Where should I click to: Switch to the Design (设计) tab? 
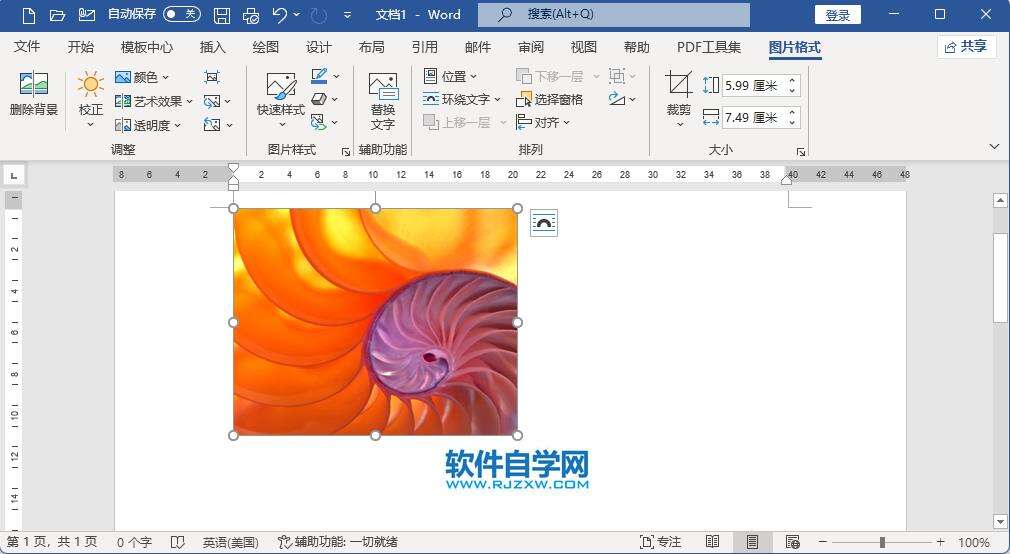click(318, 47)
